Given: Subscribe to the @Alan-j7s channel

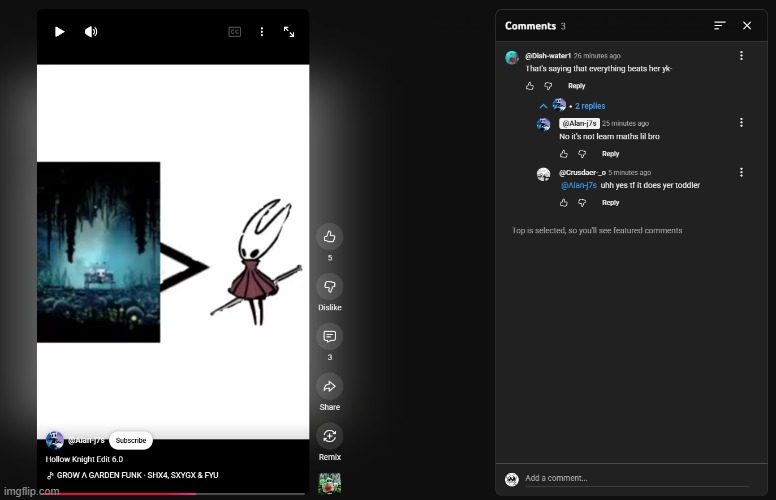Looking at the screenshot, I should 130,440.
